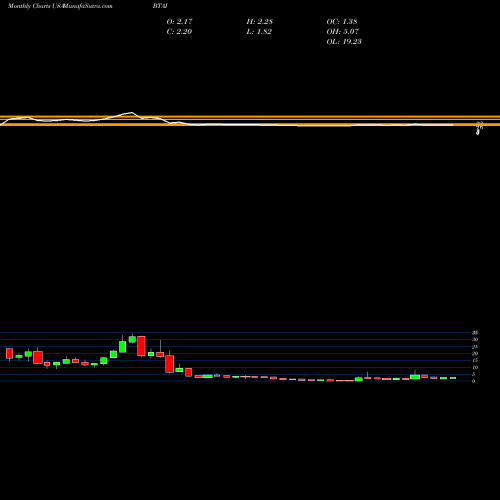
Task: Select the open value O: 2.17
Action: 179,21
